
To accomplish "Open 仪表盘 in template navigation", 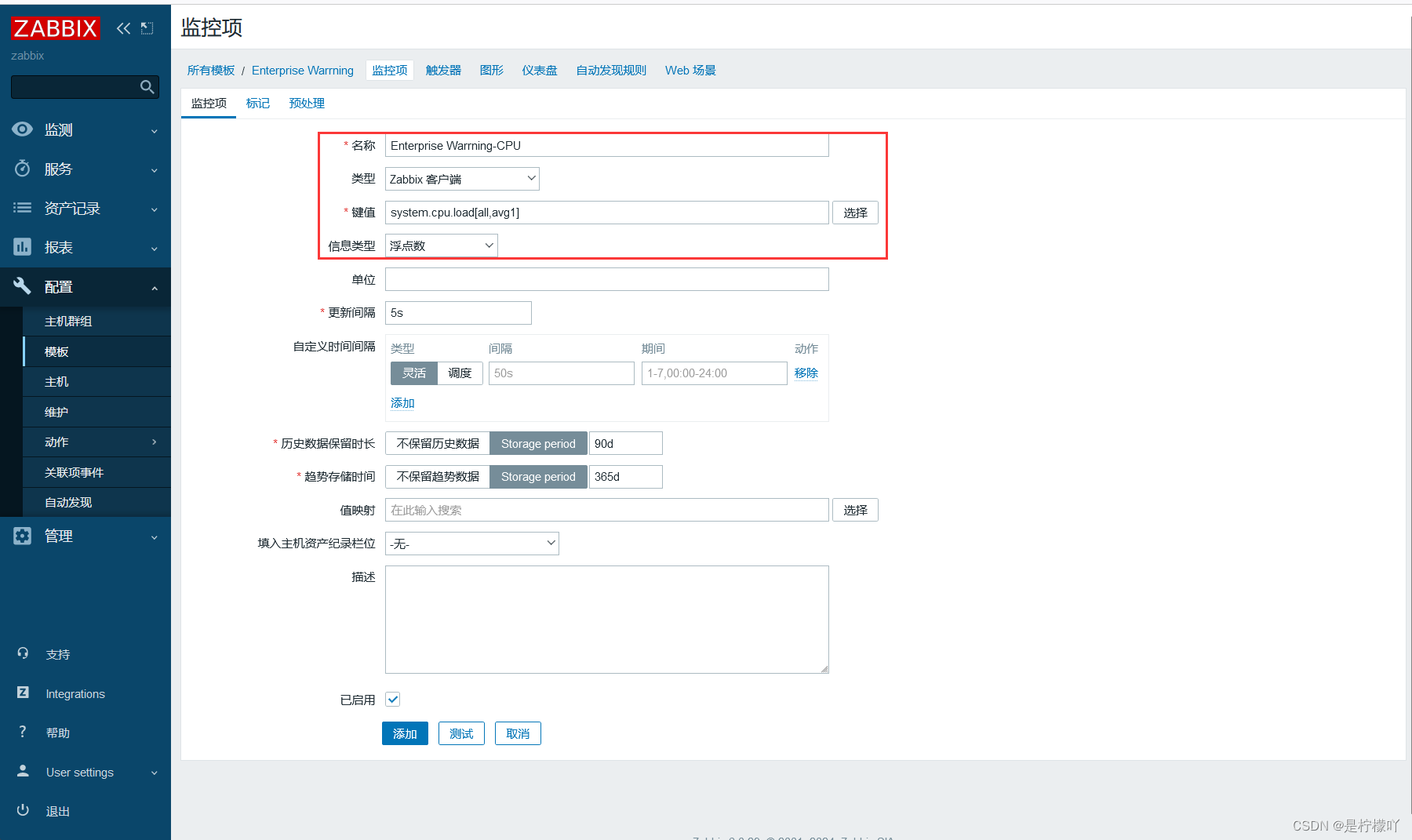I will pos(540,70).
